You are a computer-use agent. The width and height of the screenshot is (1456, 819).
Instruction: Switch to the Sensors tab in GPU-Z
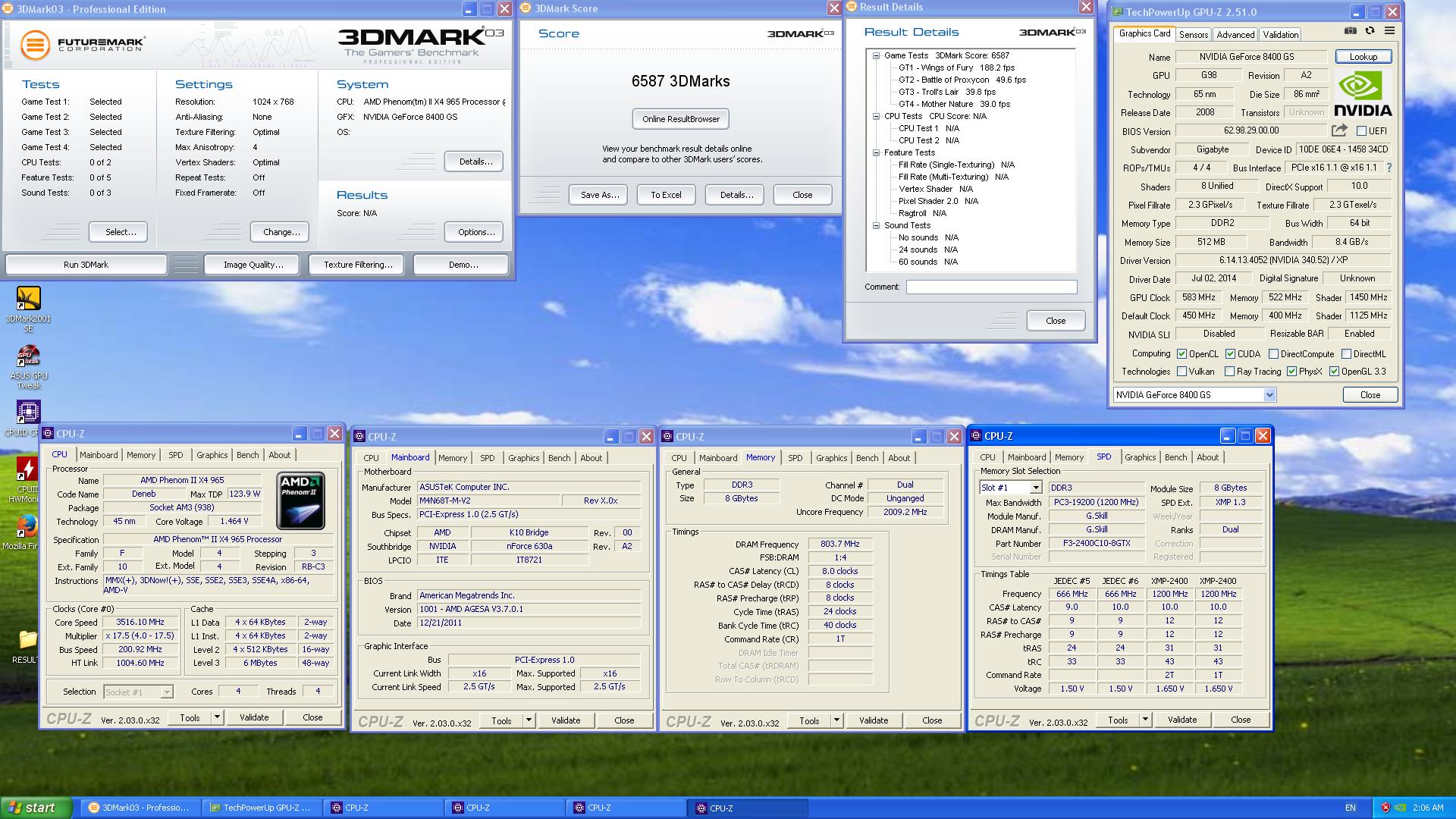1194,34
